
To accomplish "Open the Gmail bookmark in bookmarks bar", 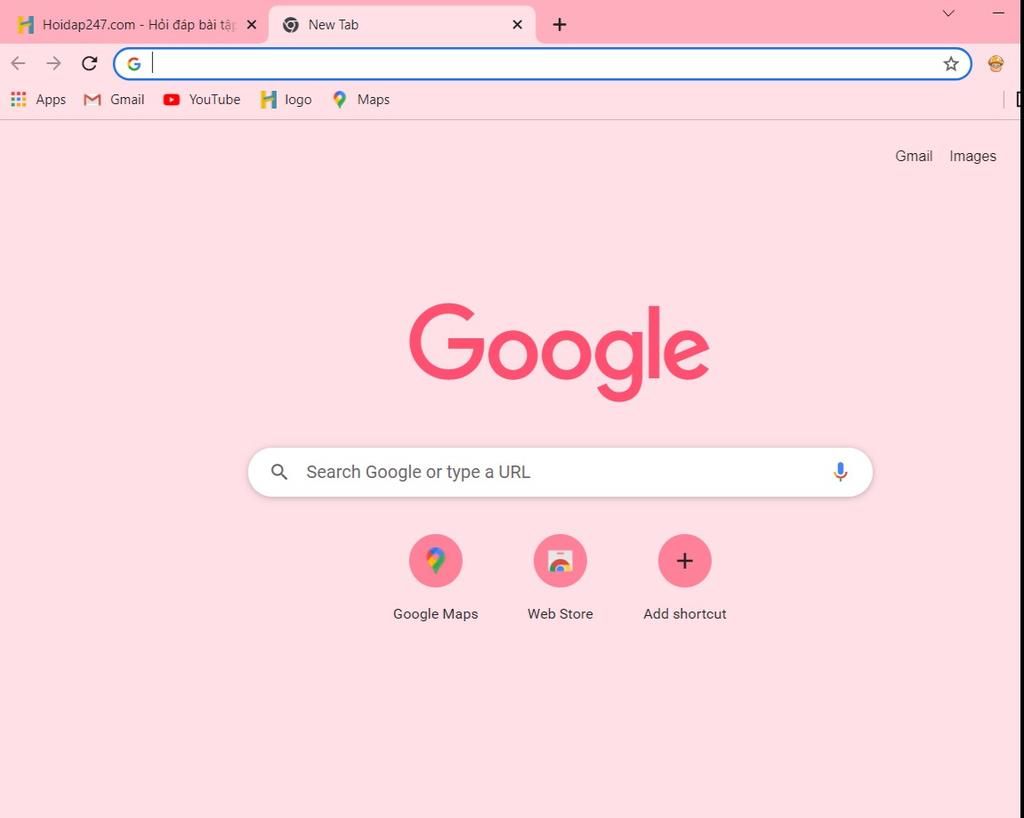I will click(x=114, y=99).
